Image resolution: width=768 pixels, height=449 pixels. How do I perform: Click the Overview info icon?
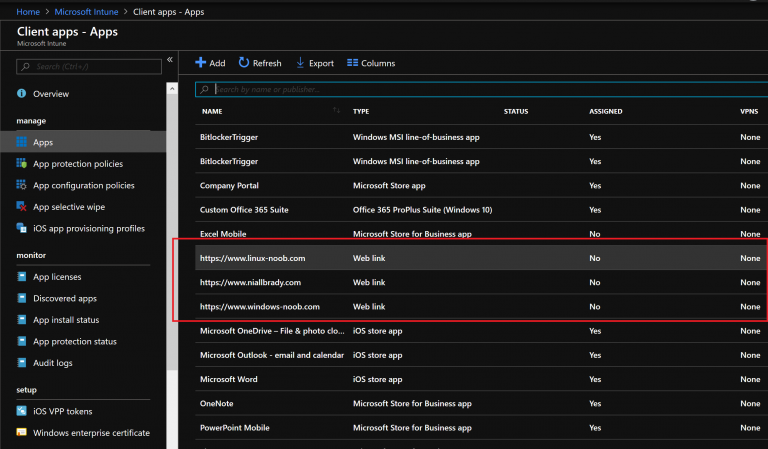(x=21, y=93)
